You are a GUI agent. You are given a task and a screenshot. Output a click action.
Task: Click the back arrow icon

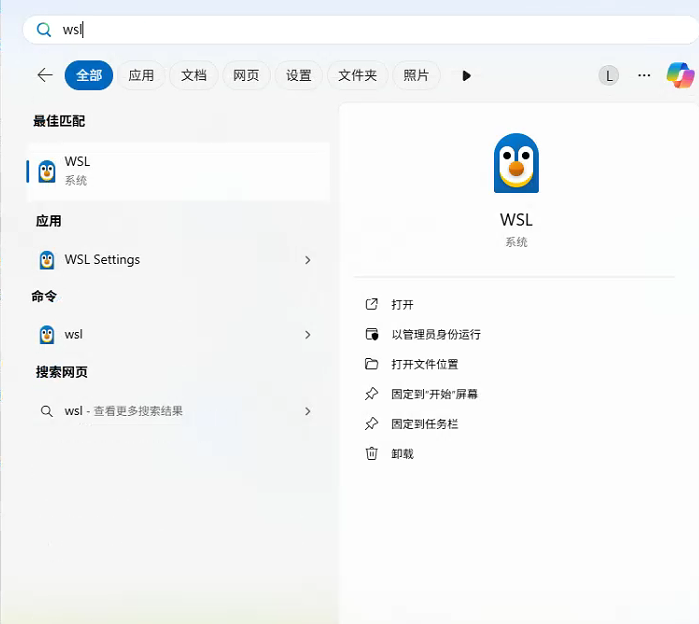(45, 75)
